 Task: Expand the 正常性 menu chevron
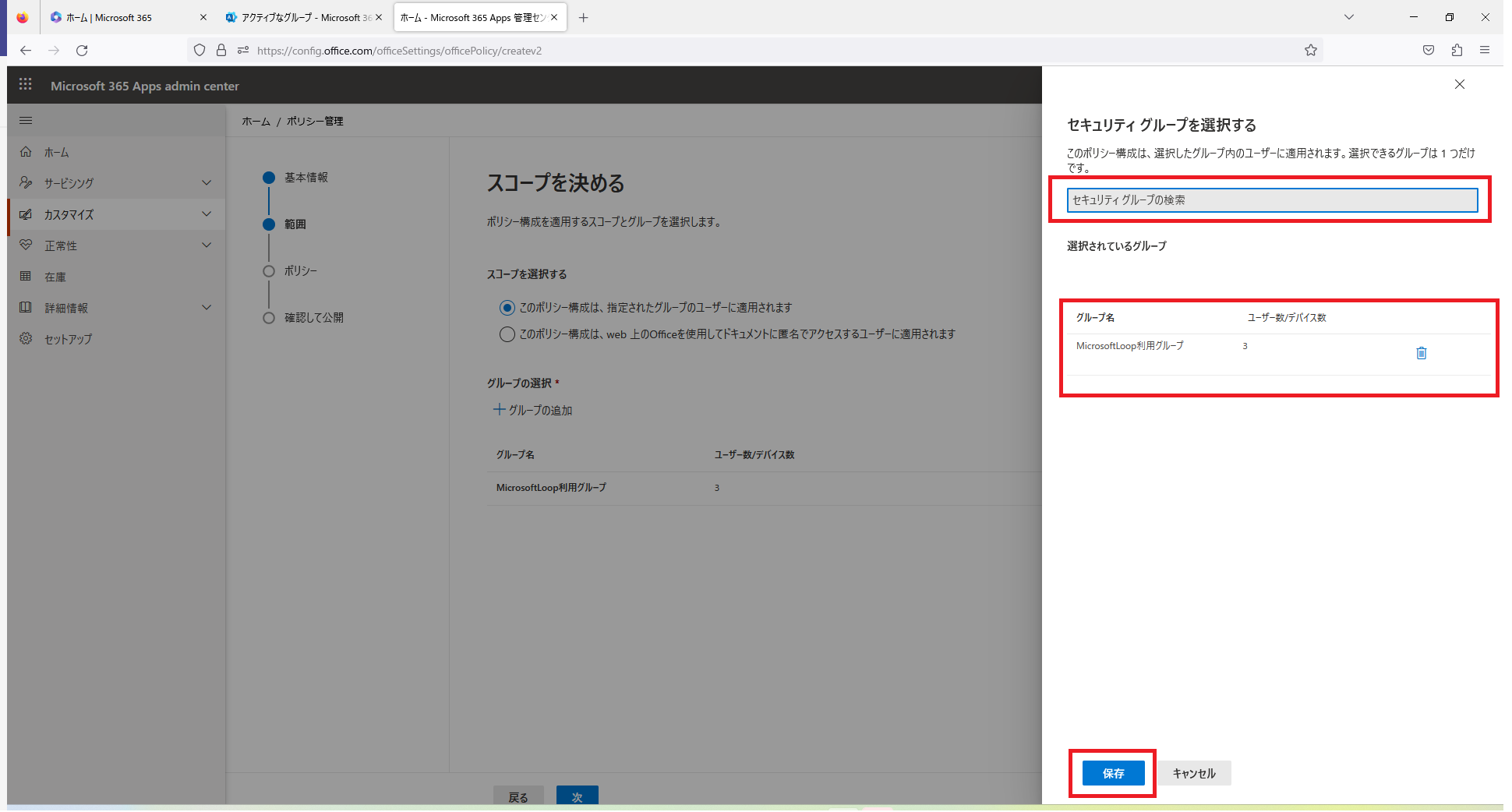click(207, 245)
